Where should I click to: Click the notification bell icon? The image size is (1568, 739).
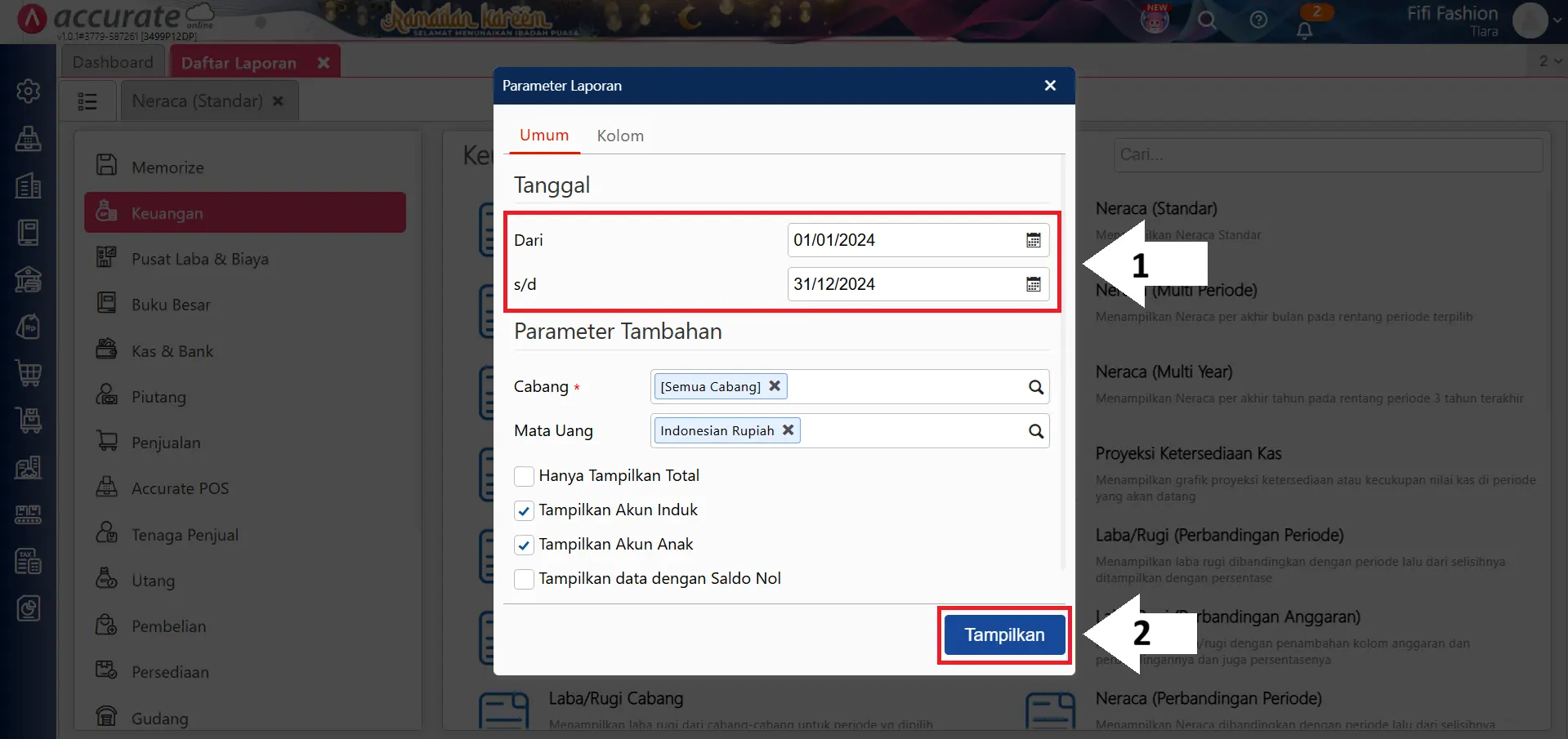click(x=1305, y=29)
